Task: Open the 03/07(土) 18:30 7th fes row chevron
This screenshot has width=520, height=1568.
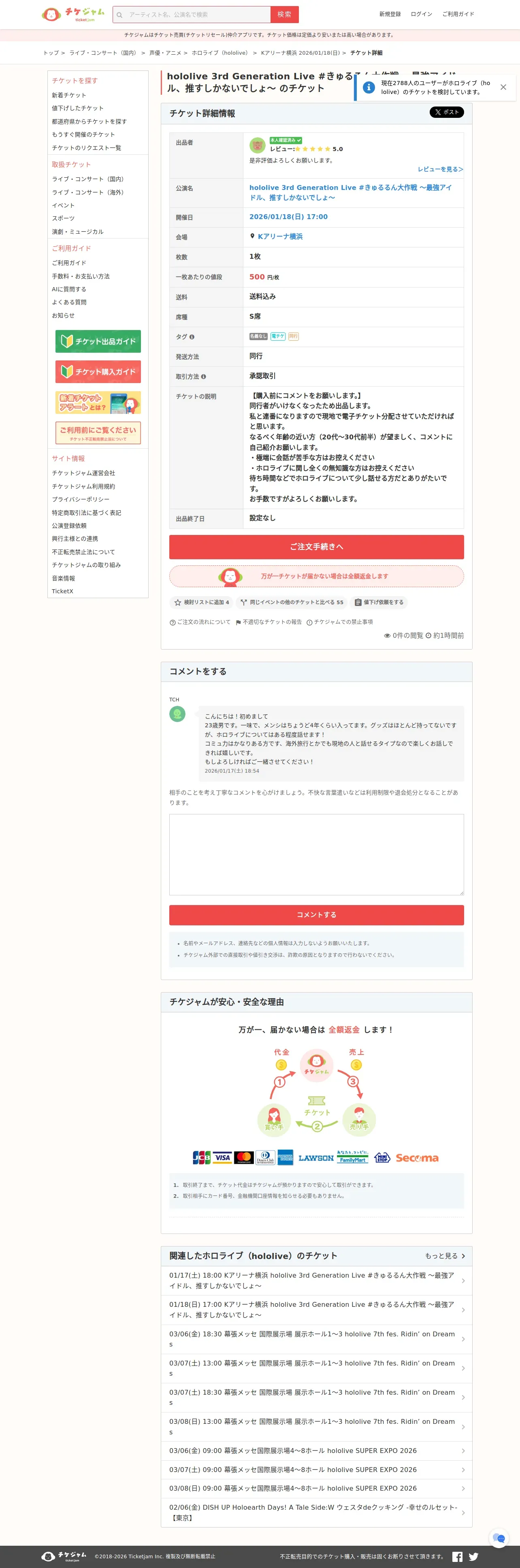Action: pyautogui.click(x=463, y=1398)
